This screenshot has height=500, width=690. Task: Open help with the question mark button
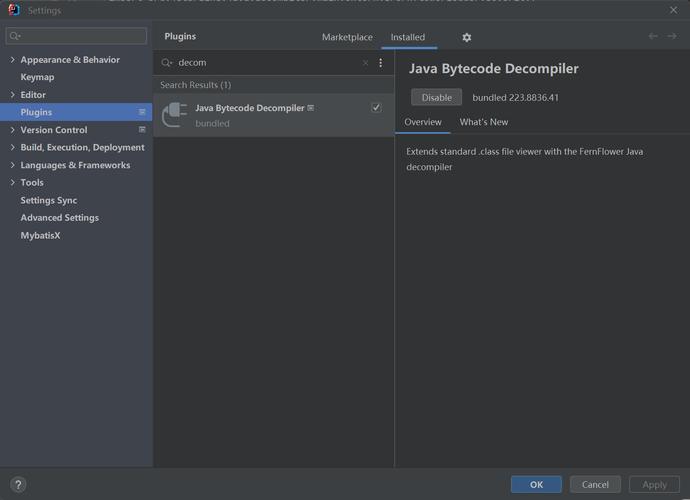pyautogui.click(x=18, y=485)
